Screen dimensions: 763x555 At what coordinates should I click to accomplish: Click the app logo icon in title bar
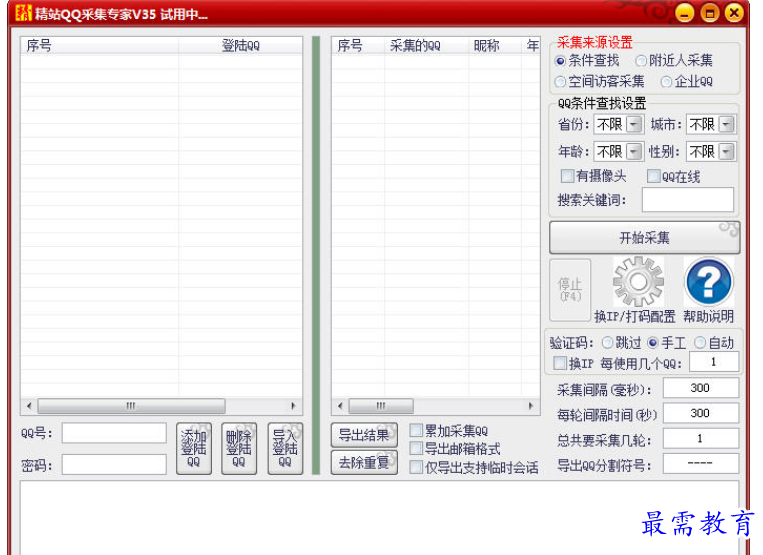[x=23, y=13]
